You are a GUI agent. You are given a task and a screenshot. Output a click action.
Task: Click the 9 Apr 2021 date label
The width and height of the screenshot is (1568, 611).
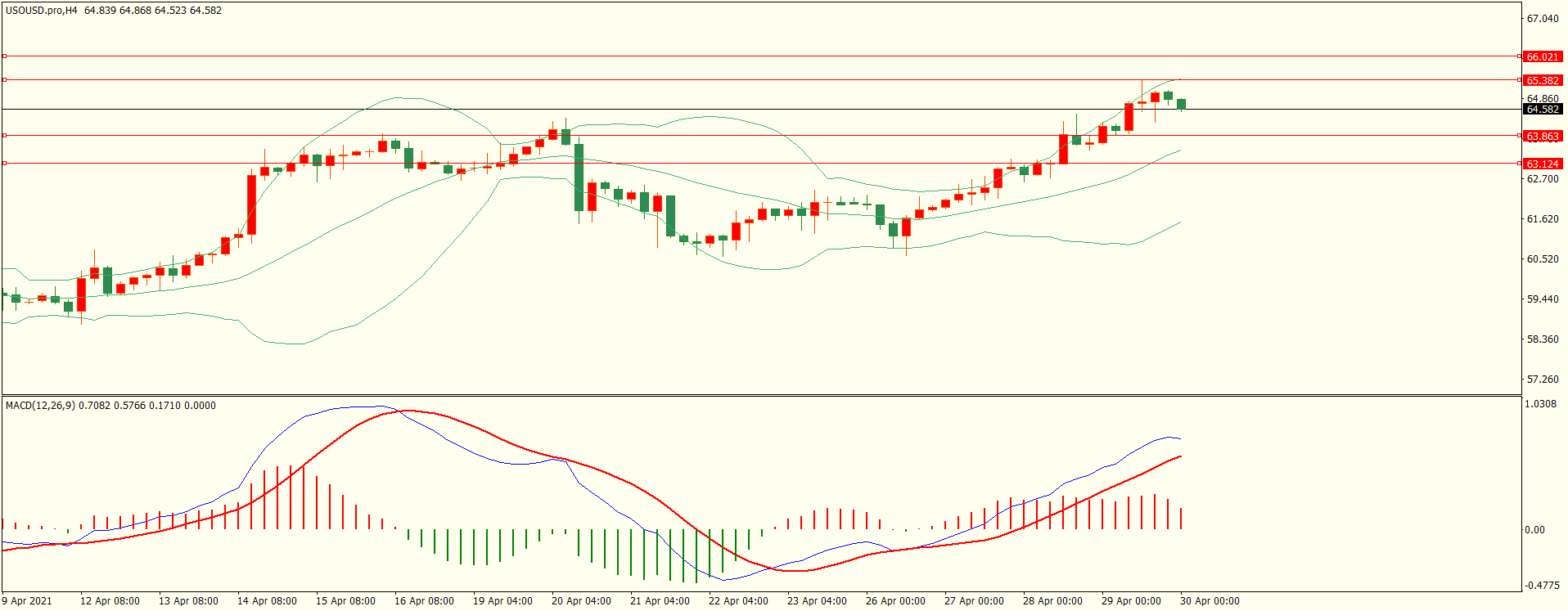(27, 601)
